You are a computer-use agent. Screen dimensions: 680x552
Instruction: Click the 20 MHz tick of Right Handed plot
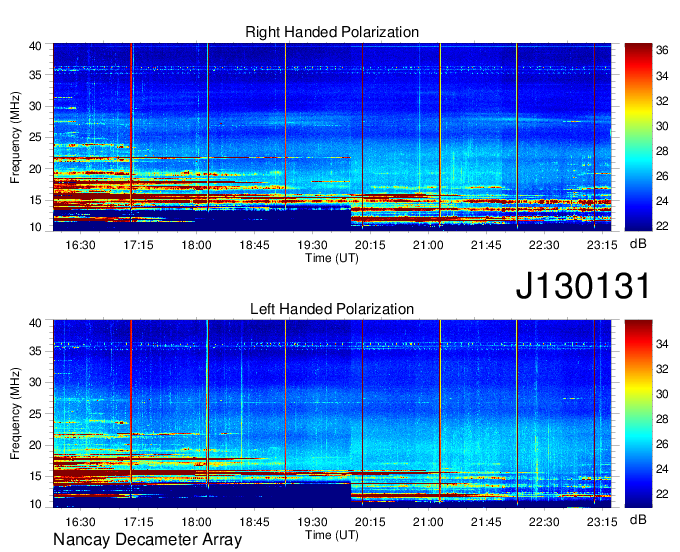pyautogui.click(x=35, y=169)
